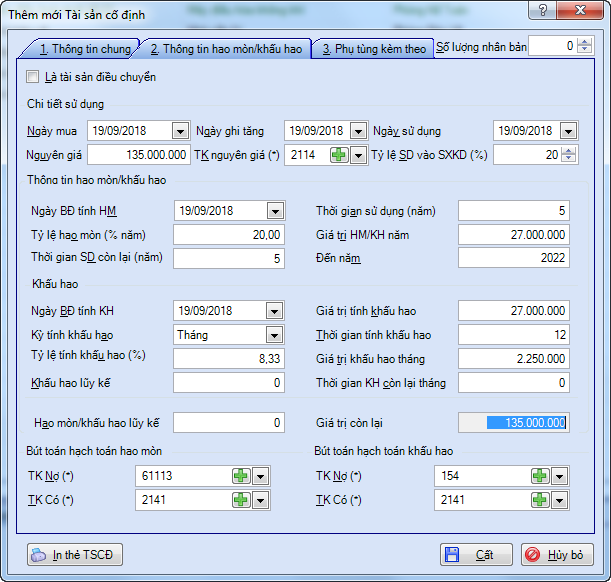
Task: Click Số lượng nhân bản stepper arrows
Action: tap(584, 46)
